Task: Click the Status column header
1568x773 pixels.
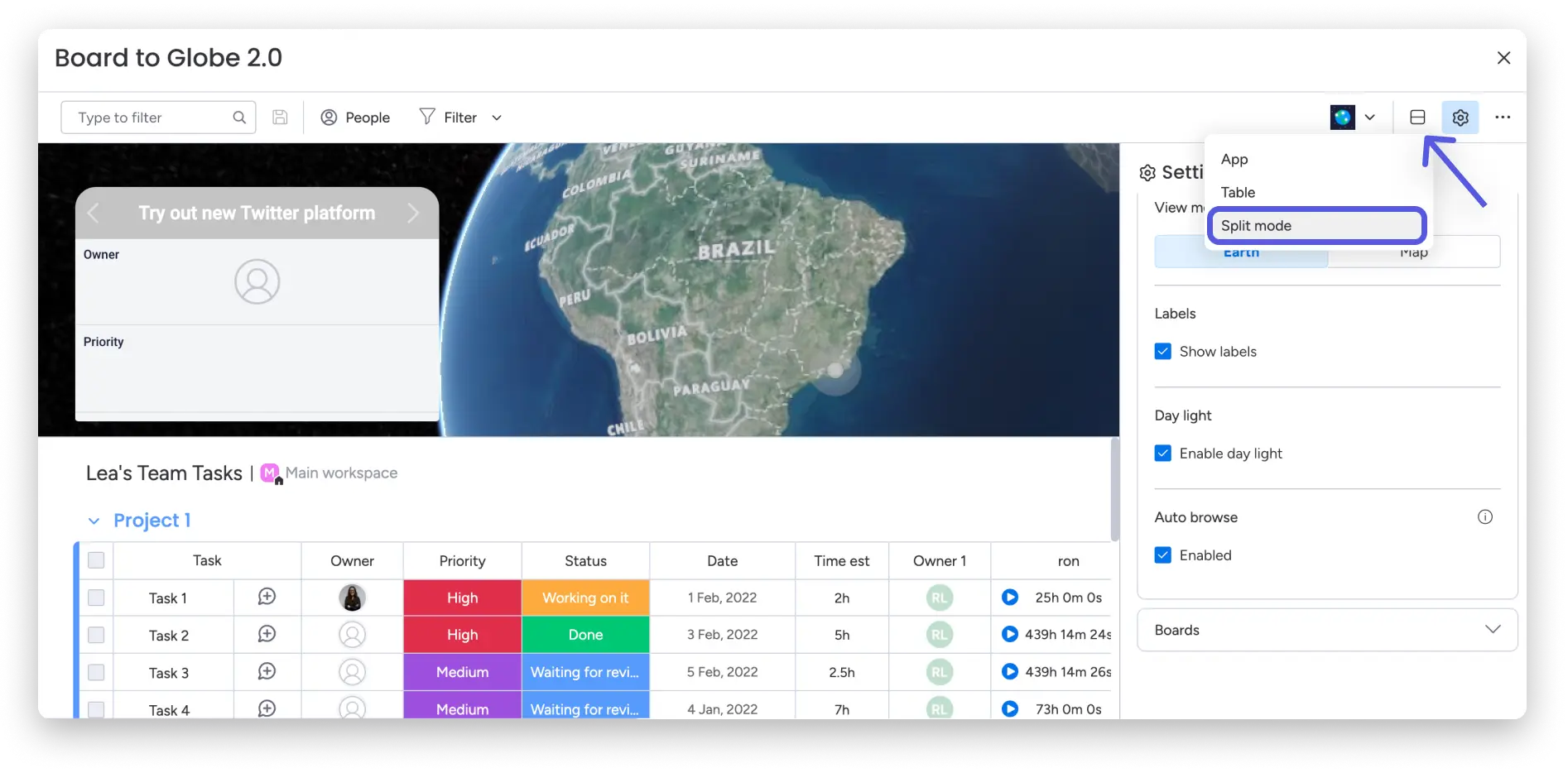Action: 585,561
